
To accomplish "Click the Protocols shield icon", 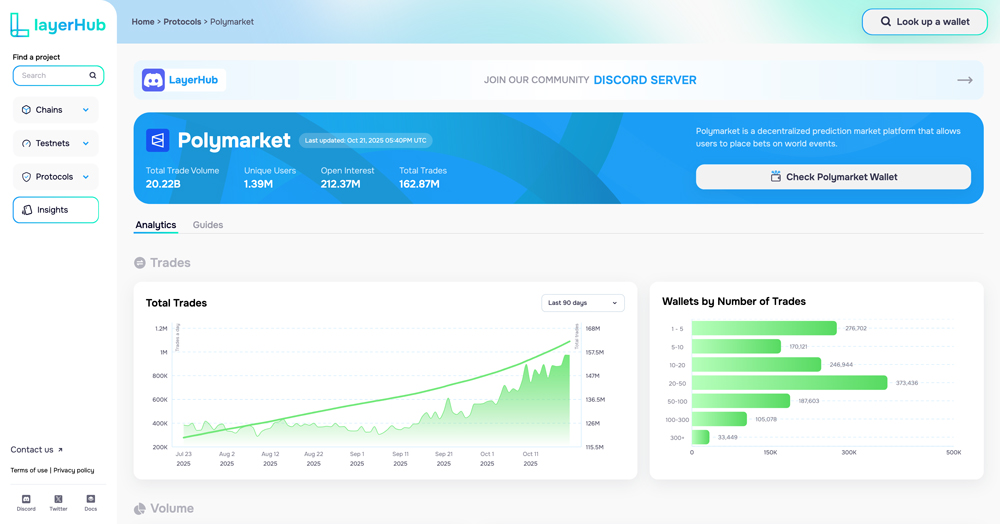I will point(26,177).
